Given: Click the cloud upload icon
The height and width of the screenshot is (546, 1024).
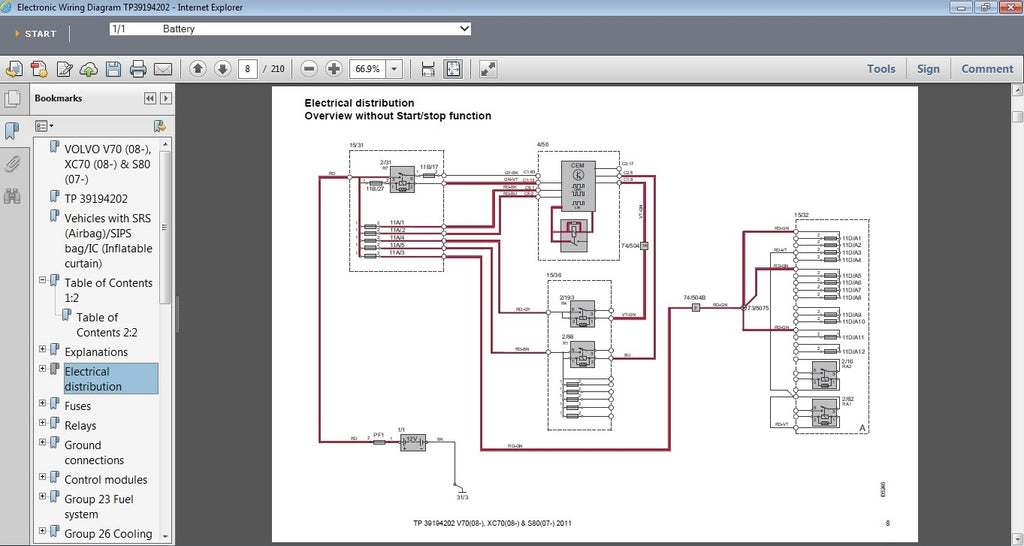Looking at the screenshot, I should tap(89, 69).
